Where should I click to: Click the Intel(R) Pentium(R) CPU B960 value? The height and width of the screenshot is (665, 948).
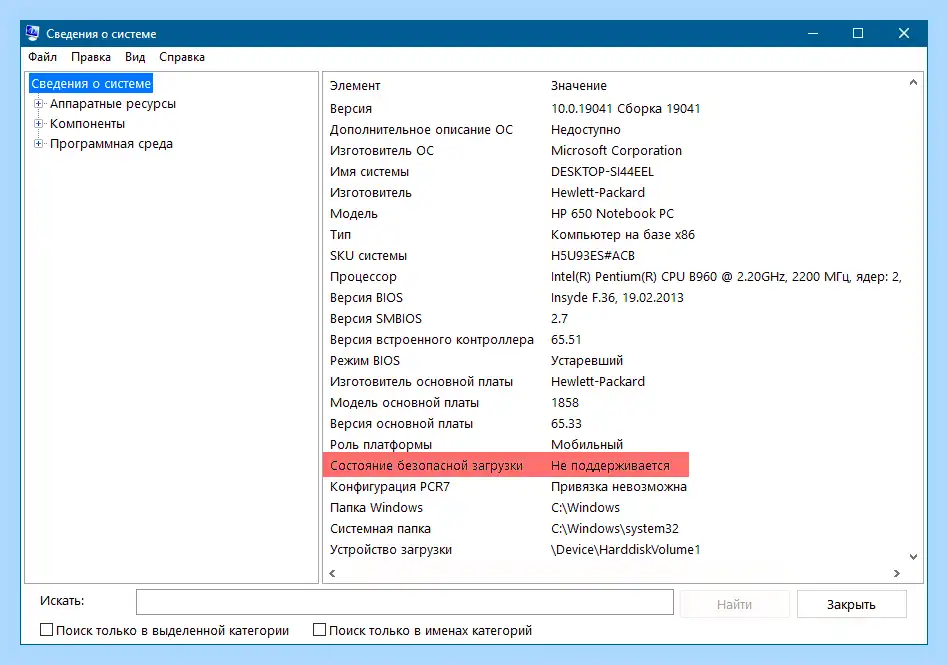click(726, 277)
